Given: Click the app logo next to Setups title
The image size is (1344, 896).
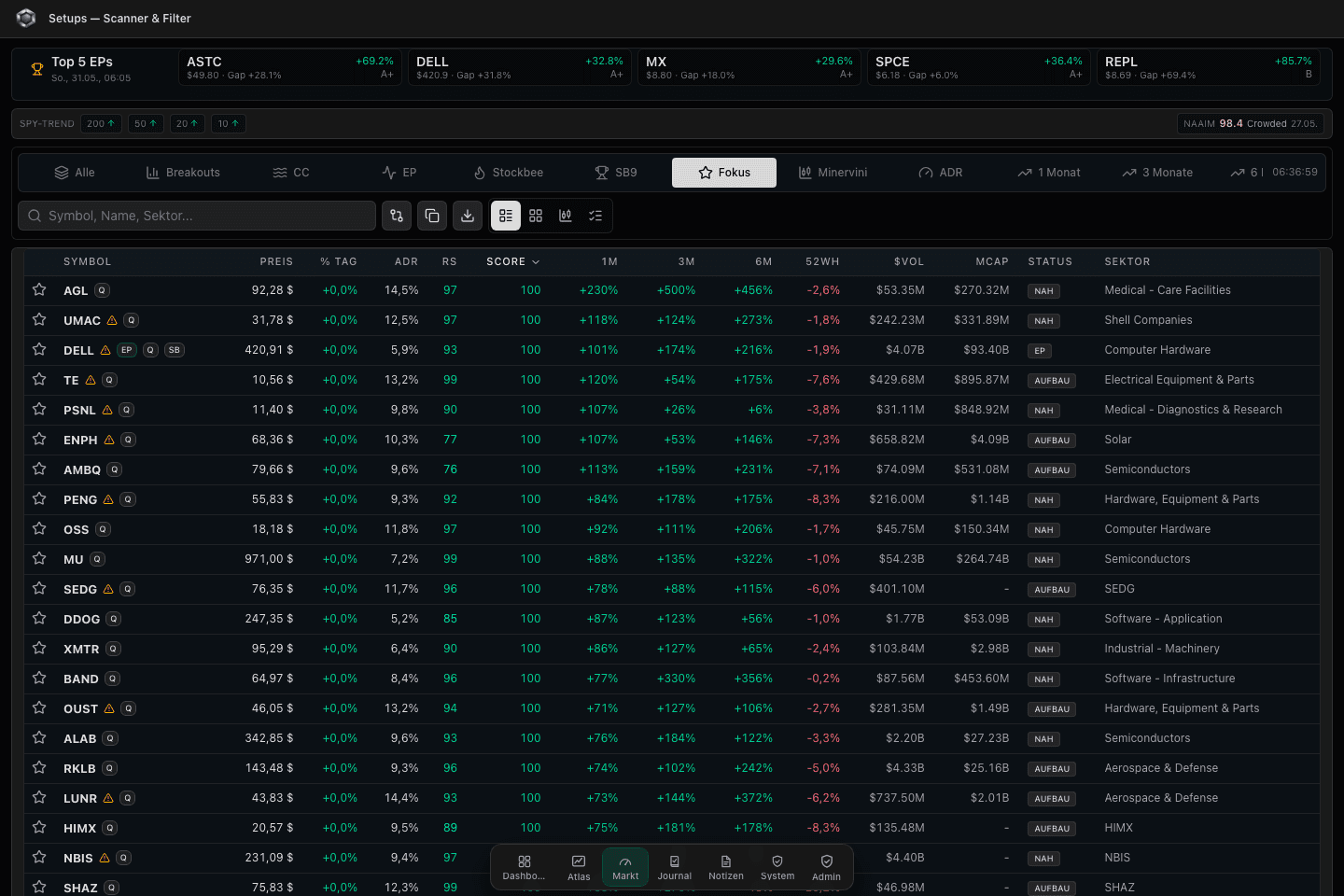Looking at the screenshot, I should pos(26,18).
